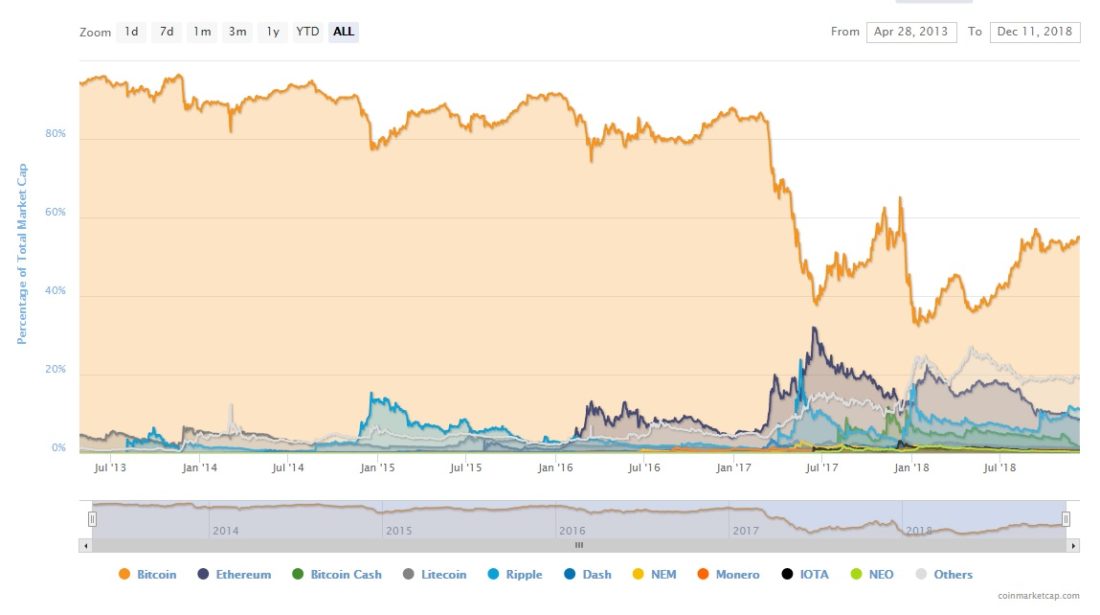1100x615 pixels.
Task: Hide the Ethereum series in legend
Action: coord(234,575)
